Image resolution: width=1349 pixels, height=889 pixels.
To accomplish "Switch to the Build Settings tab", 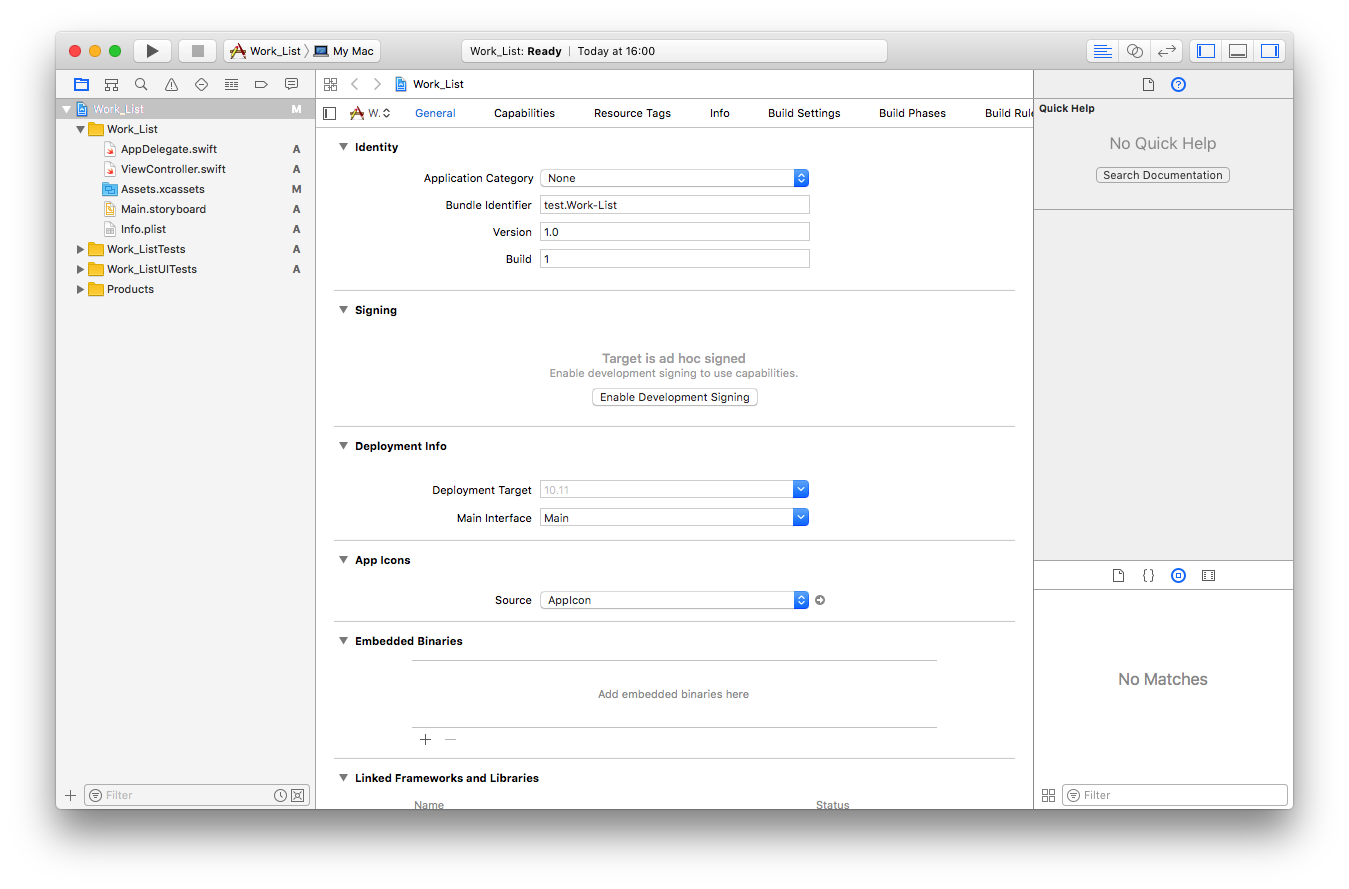I will pos(804,113).
